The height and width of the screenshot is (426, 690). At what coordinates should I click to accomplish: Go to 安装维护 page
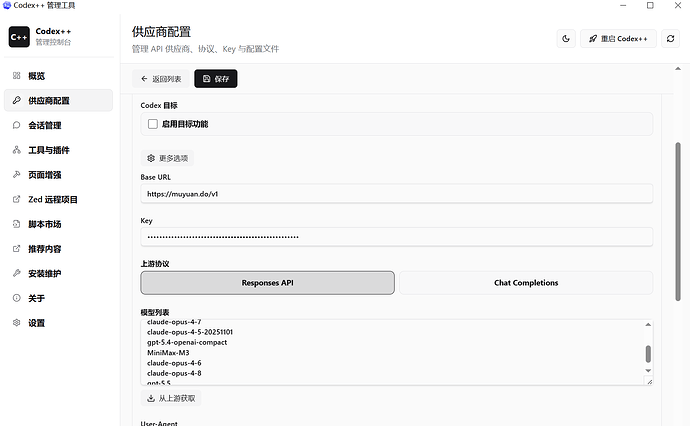click(x=58, y=273)
